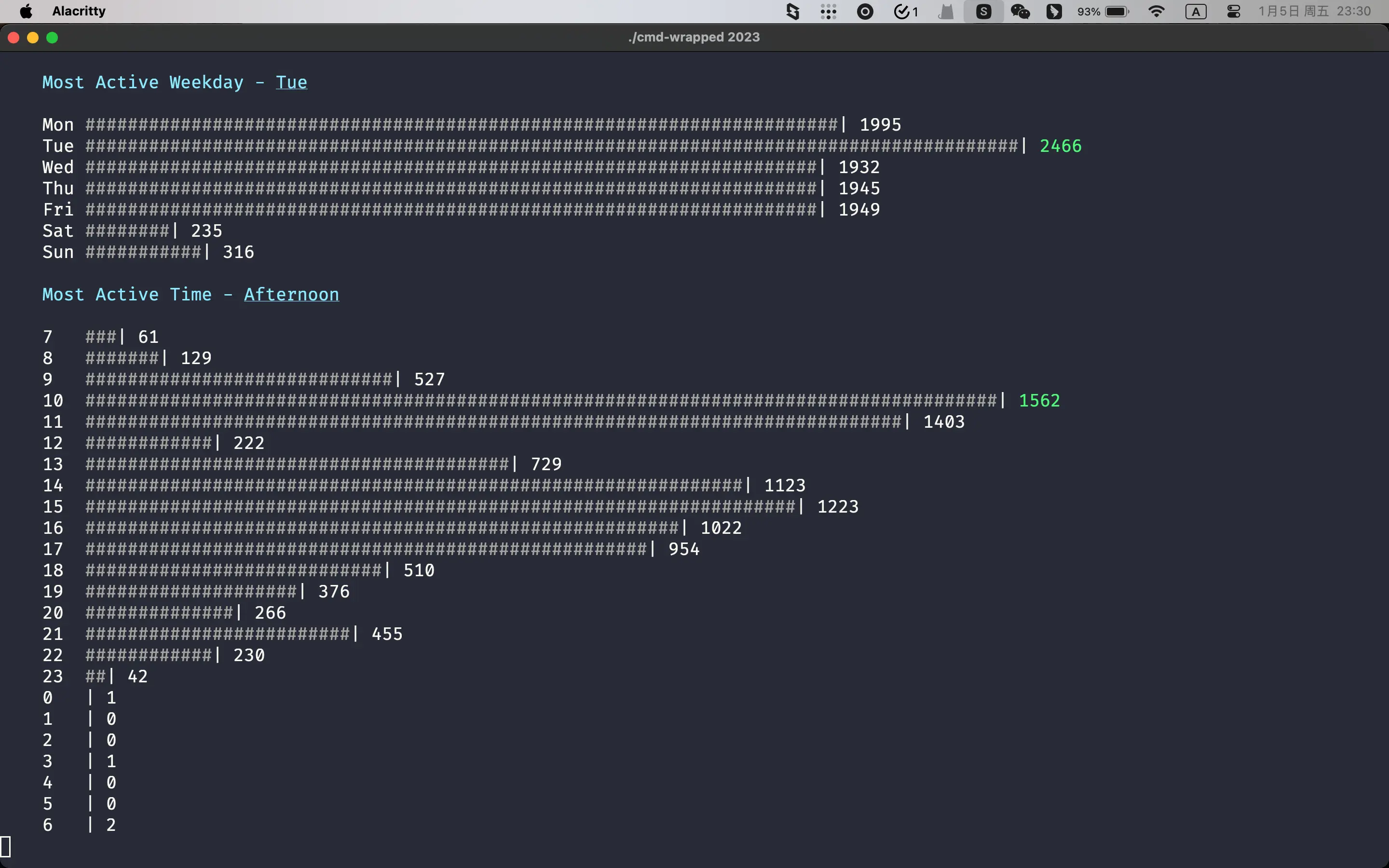This screenshot has height=868, width=1389.
Task: Click the Tue row label
Action: tap(58, 146)
